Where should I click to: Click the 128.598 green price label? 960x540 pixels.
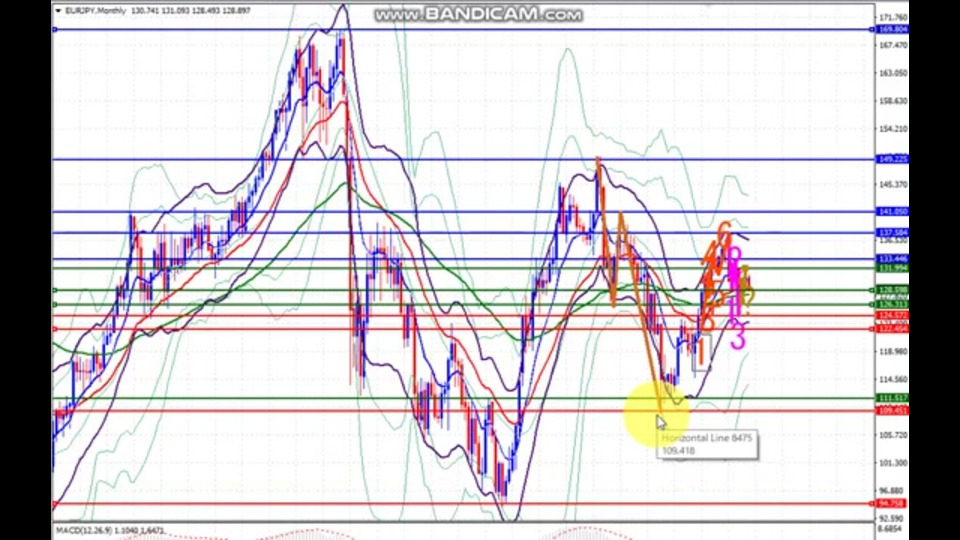[x=893, y=290]
